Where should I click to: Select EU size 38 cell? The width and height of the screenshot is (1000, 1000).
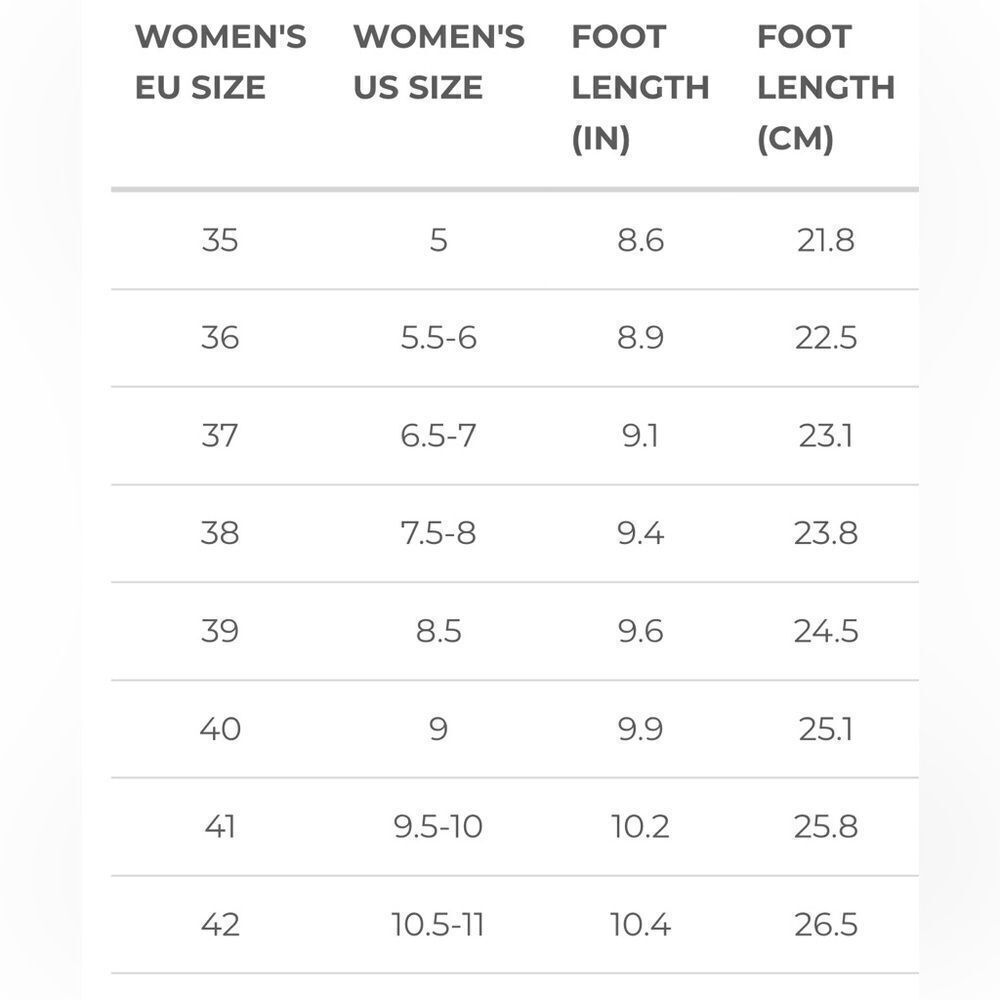pos(220,533)
